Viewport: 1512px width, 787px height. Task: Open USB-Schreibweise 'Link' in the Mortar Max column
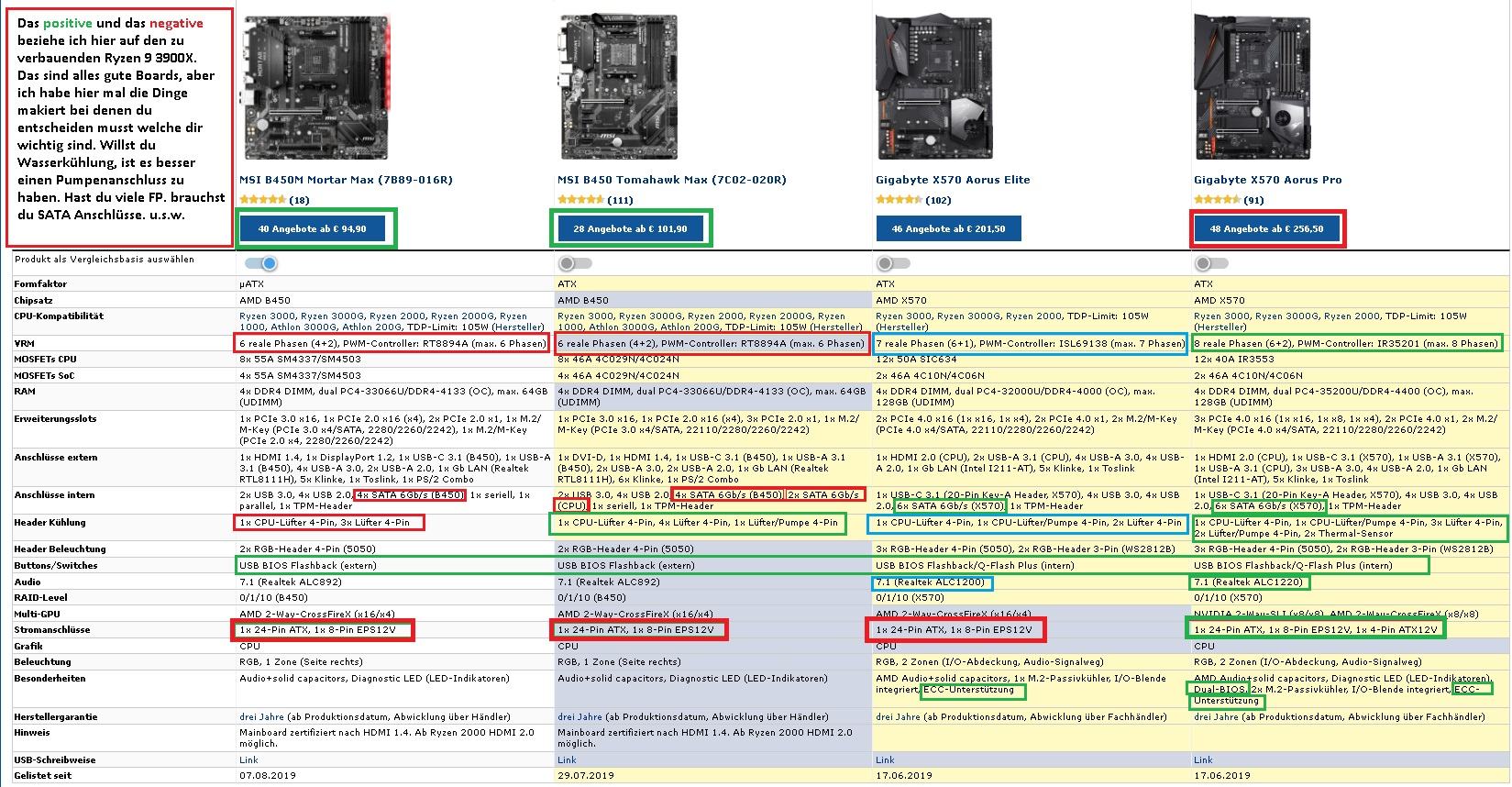(x=248, y=760)
